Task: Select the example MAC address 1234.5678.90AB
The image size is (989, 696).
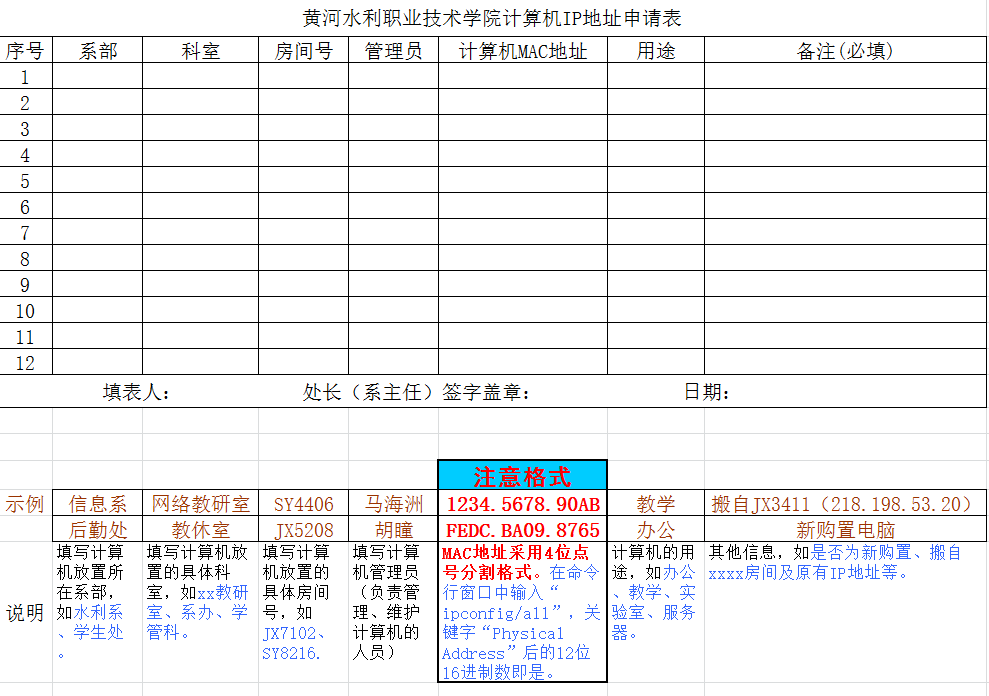Action: pyautogui.click(x=522, y=504)
